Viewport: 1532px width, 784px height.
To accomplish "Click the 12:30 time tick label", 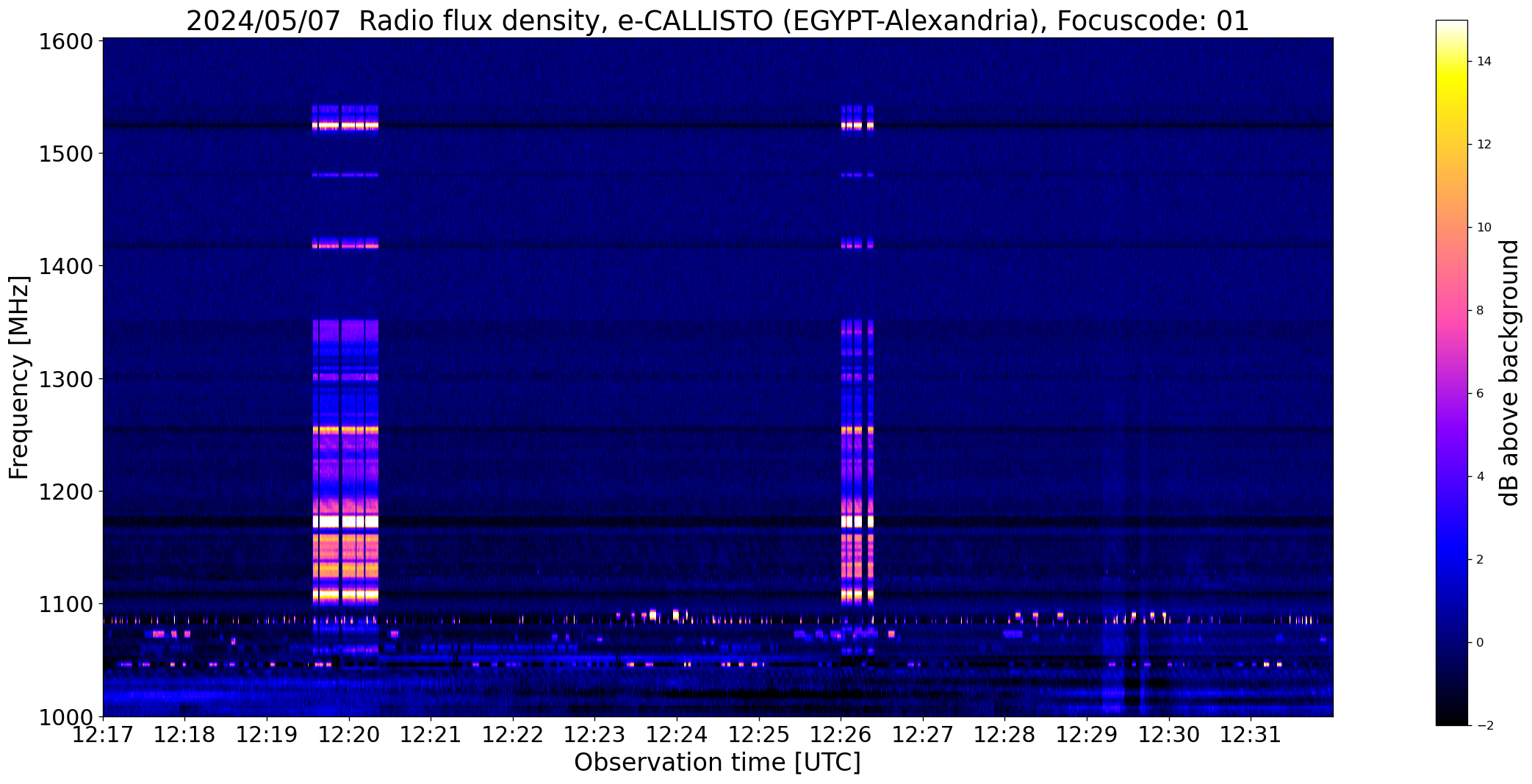I will [1168, 734].
